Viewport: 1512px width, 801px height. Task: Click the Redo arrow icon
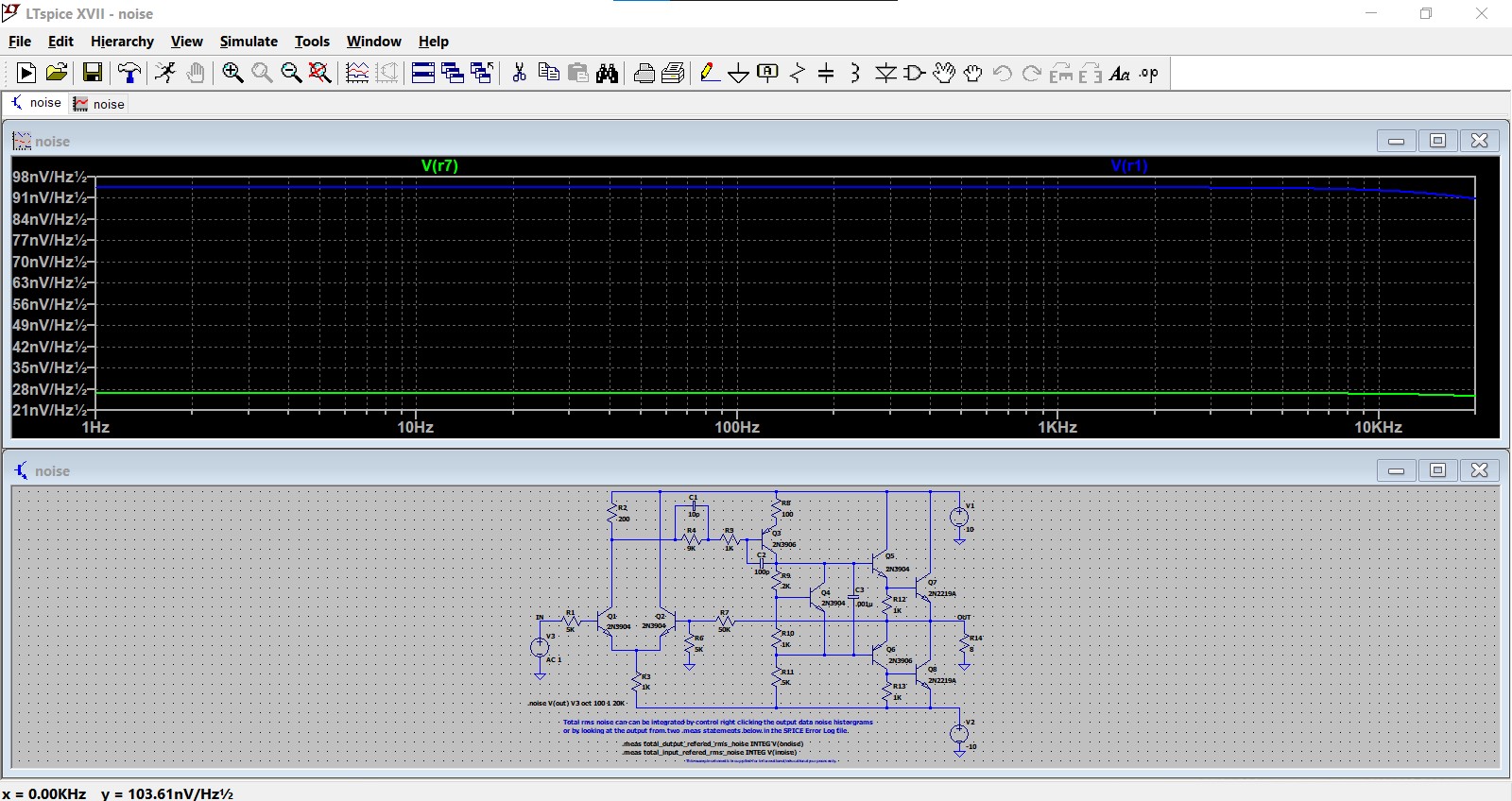pyautogui.click(x=1032, y=73)
